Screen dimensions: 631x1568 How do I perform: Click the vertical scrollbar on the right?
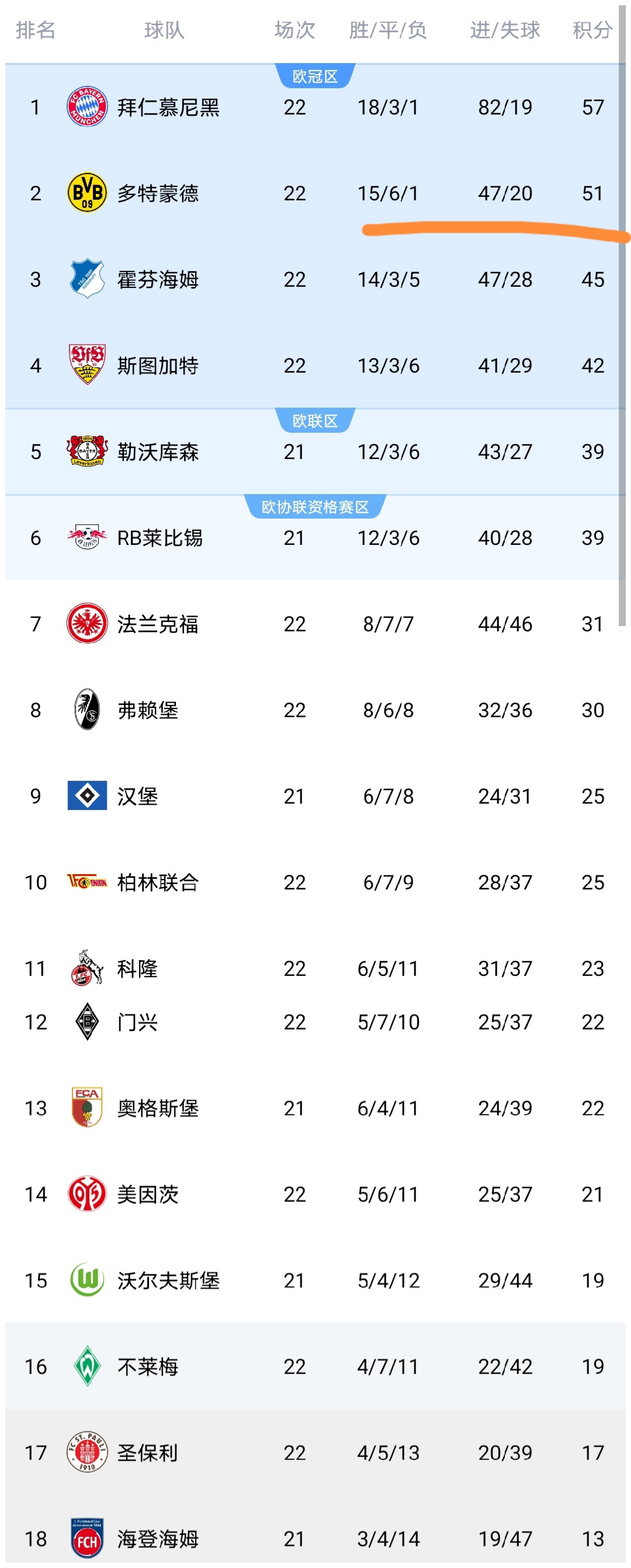click(622, 317)
